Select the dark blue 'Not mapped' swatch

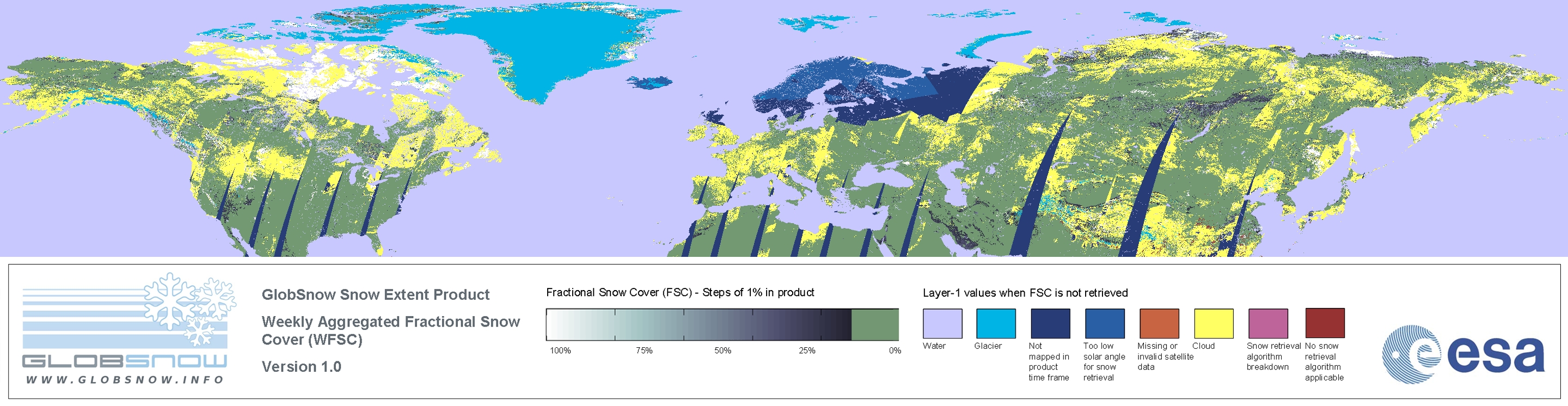pyautogui.click(x=1050, y=323)
